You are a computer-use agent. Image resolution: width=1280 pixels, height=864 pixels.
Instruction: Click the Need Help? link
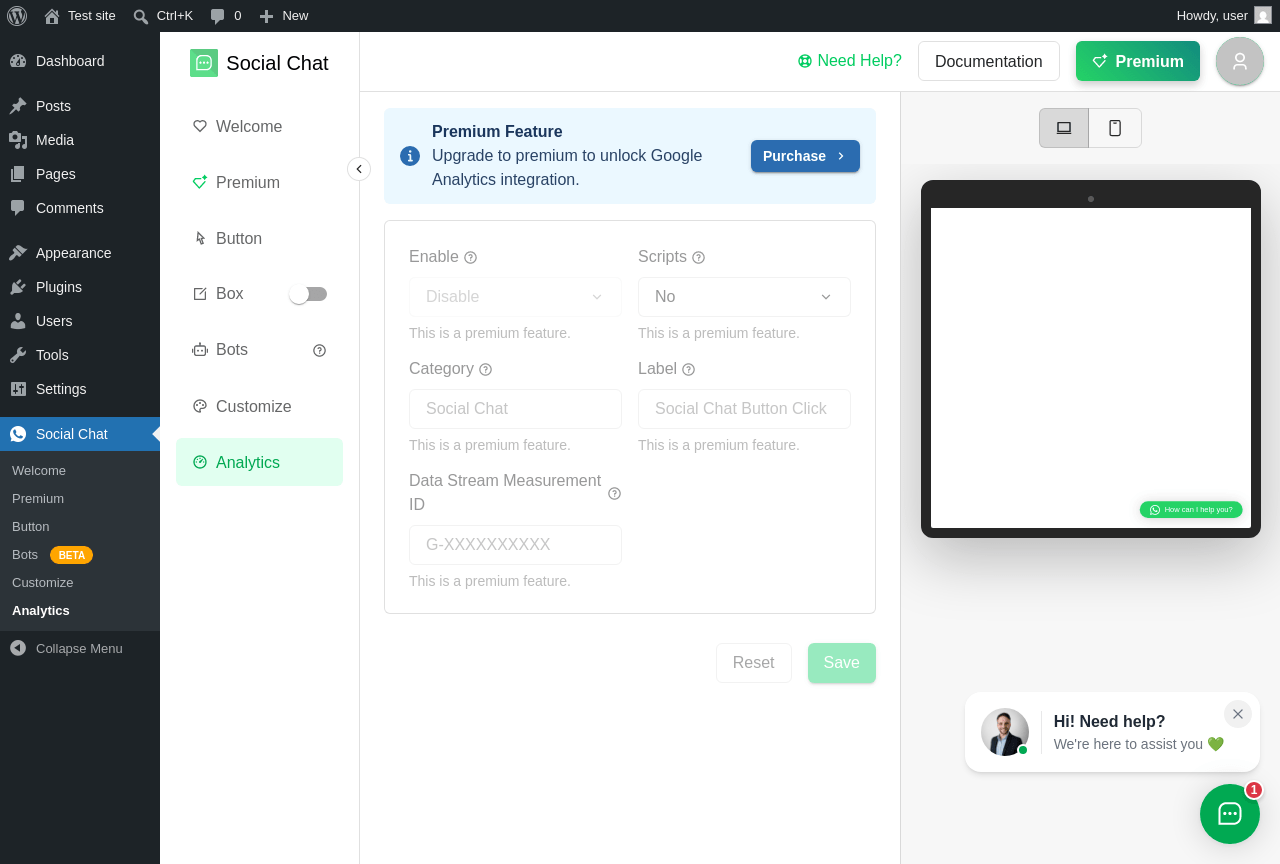(850, 61)
